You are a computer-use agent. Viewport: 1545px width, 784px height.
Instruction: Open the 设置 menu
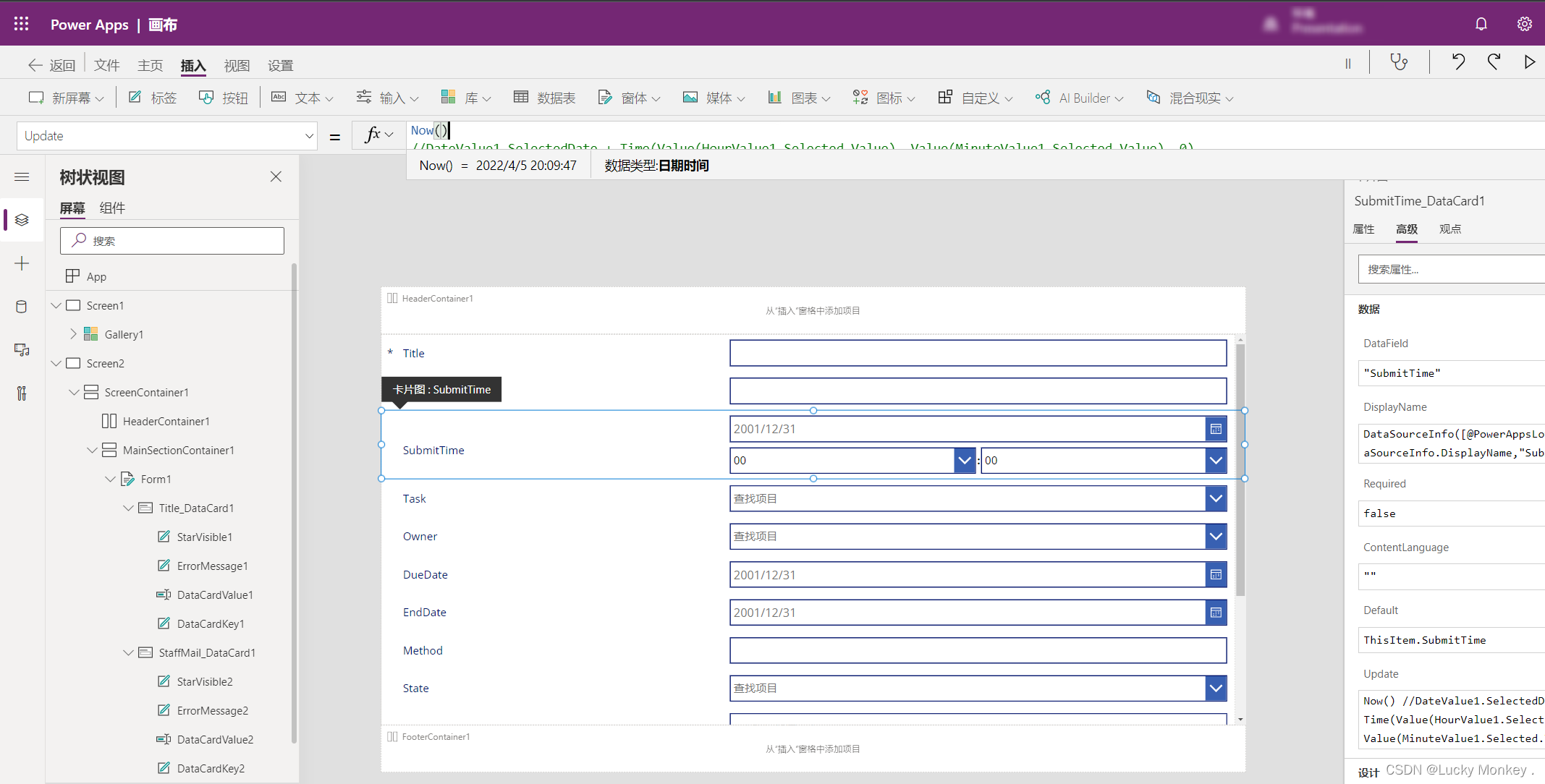pyautogui.click(x=280, y=65)
